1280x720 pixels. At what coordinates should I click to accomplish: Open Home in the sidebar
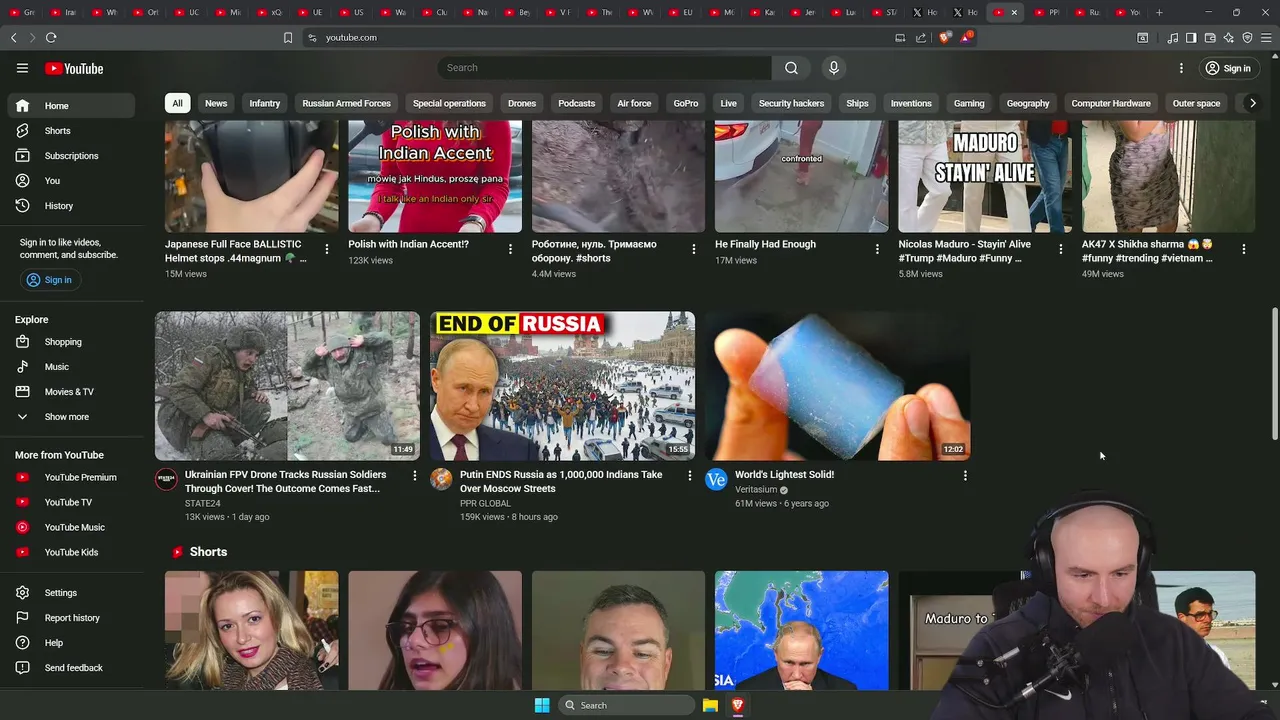point(70,106)
